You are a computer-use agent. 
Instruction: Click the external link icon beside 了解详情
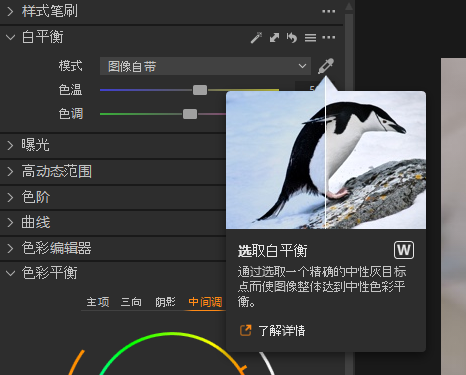click(245, 330)
